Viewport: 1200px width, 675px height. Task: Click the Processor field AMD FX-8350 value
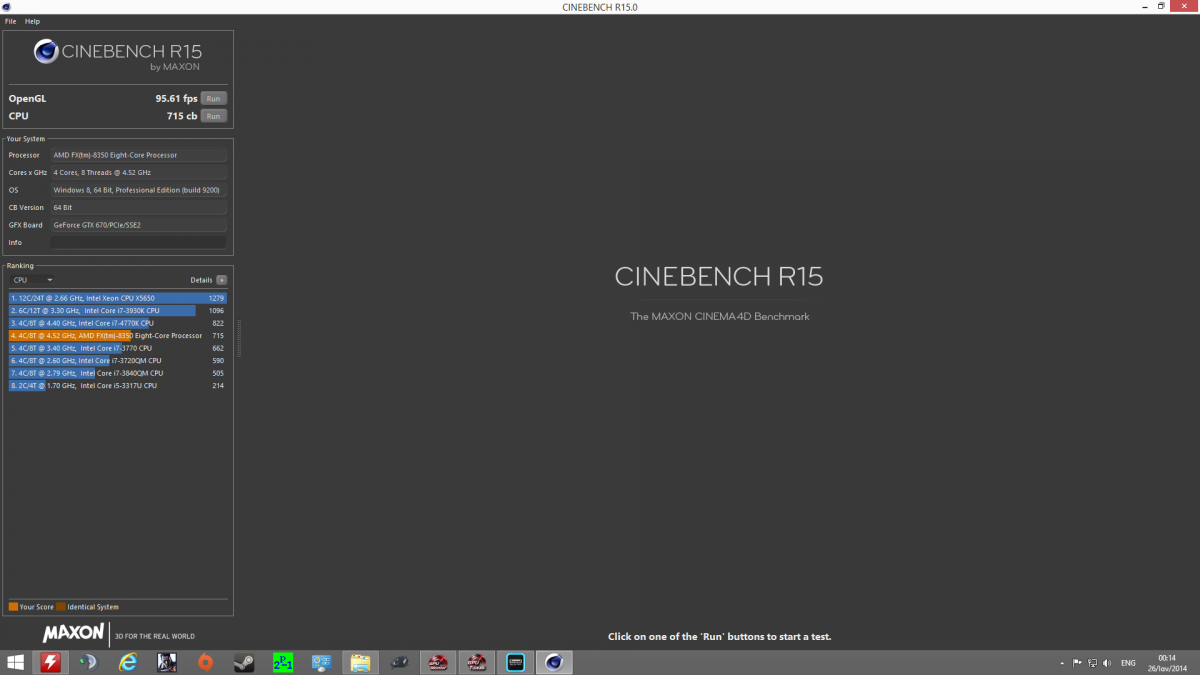point(138,155)
